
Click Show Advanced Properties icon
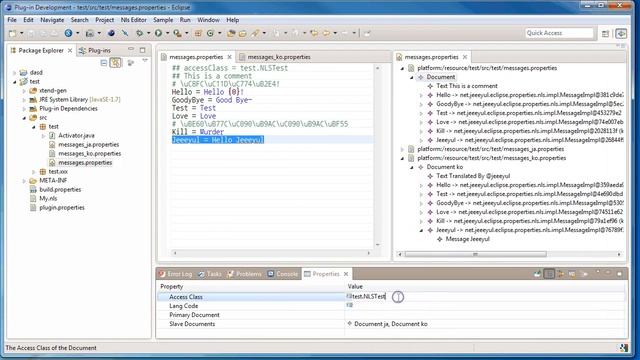(x=561, y=274)
